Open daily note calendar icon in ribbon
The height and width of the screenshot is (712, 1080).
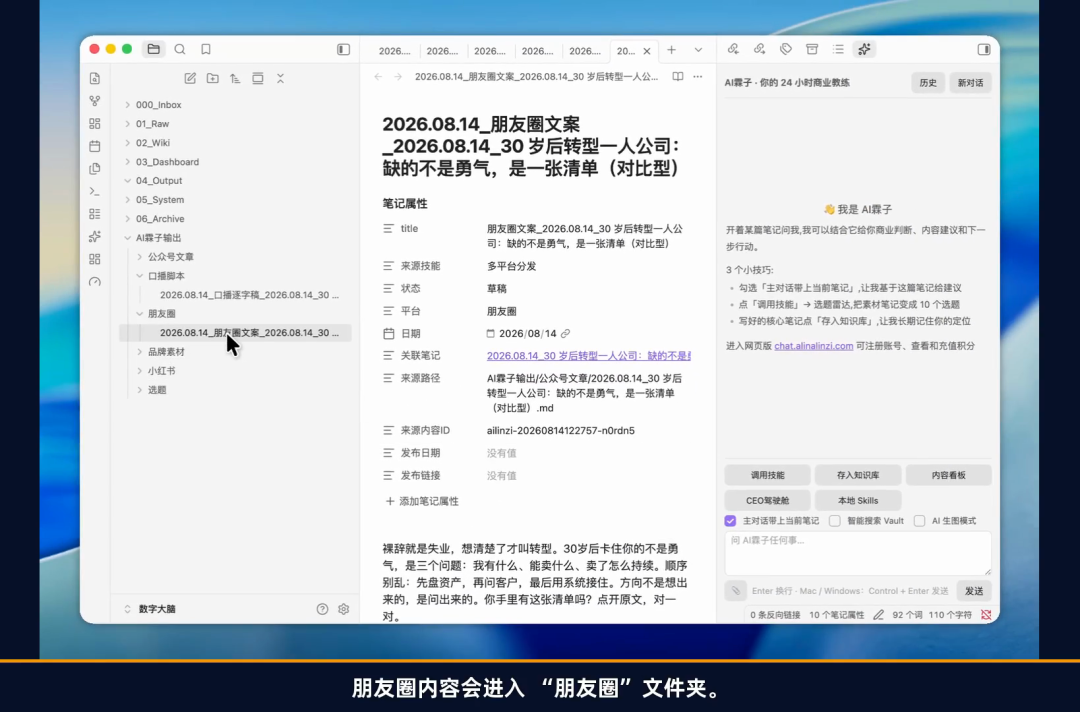coord(95,146)
